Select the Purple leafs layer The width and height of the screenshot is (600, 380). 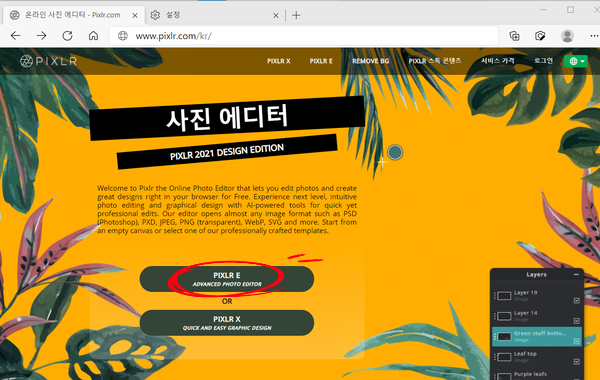click(x=537, y=375)
